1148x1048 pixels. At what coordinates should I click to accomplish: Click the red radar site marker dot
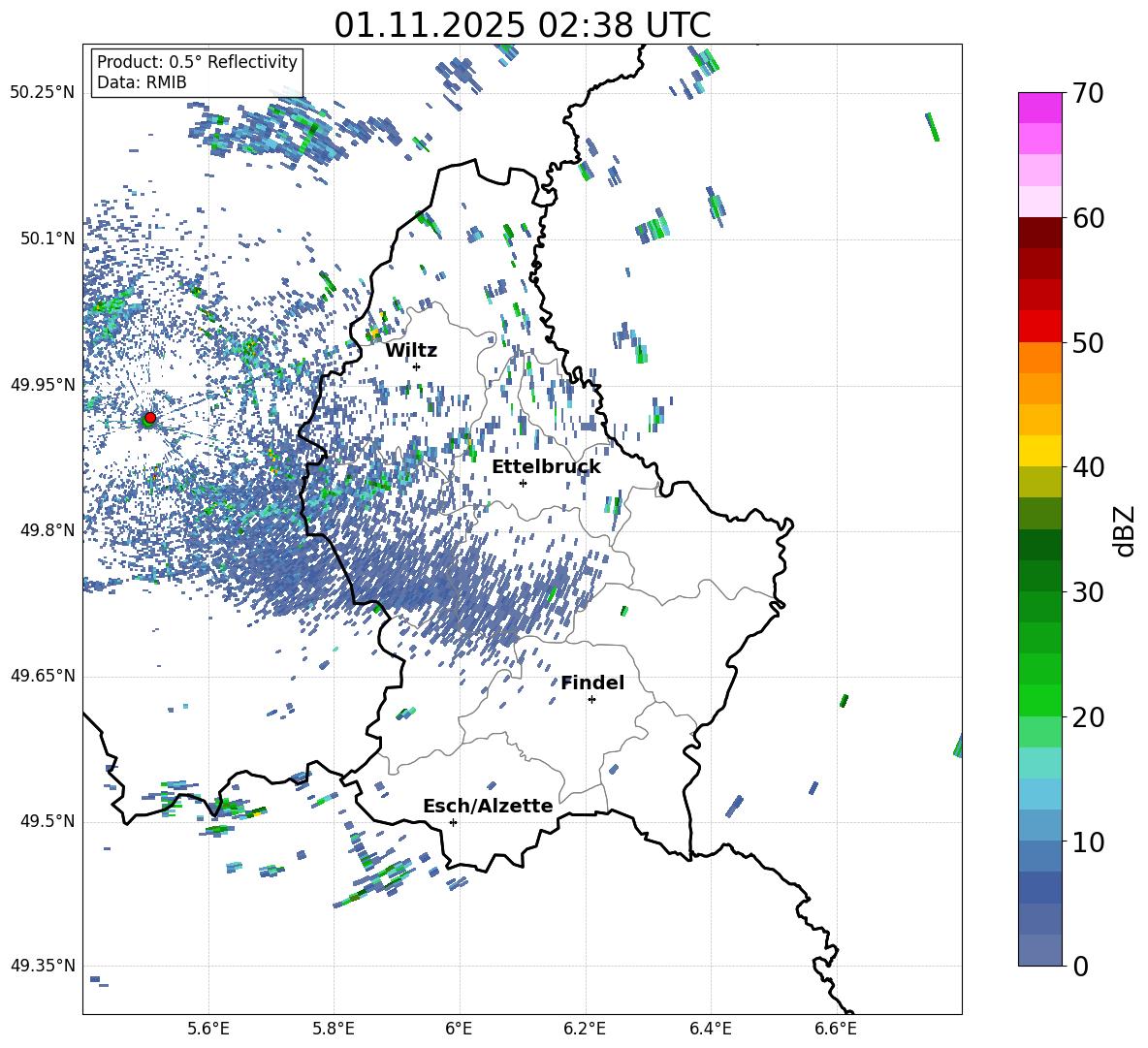[150, 418]
